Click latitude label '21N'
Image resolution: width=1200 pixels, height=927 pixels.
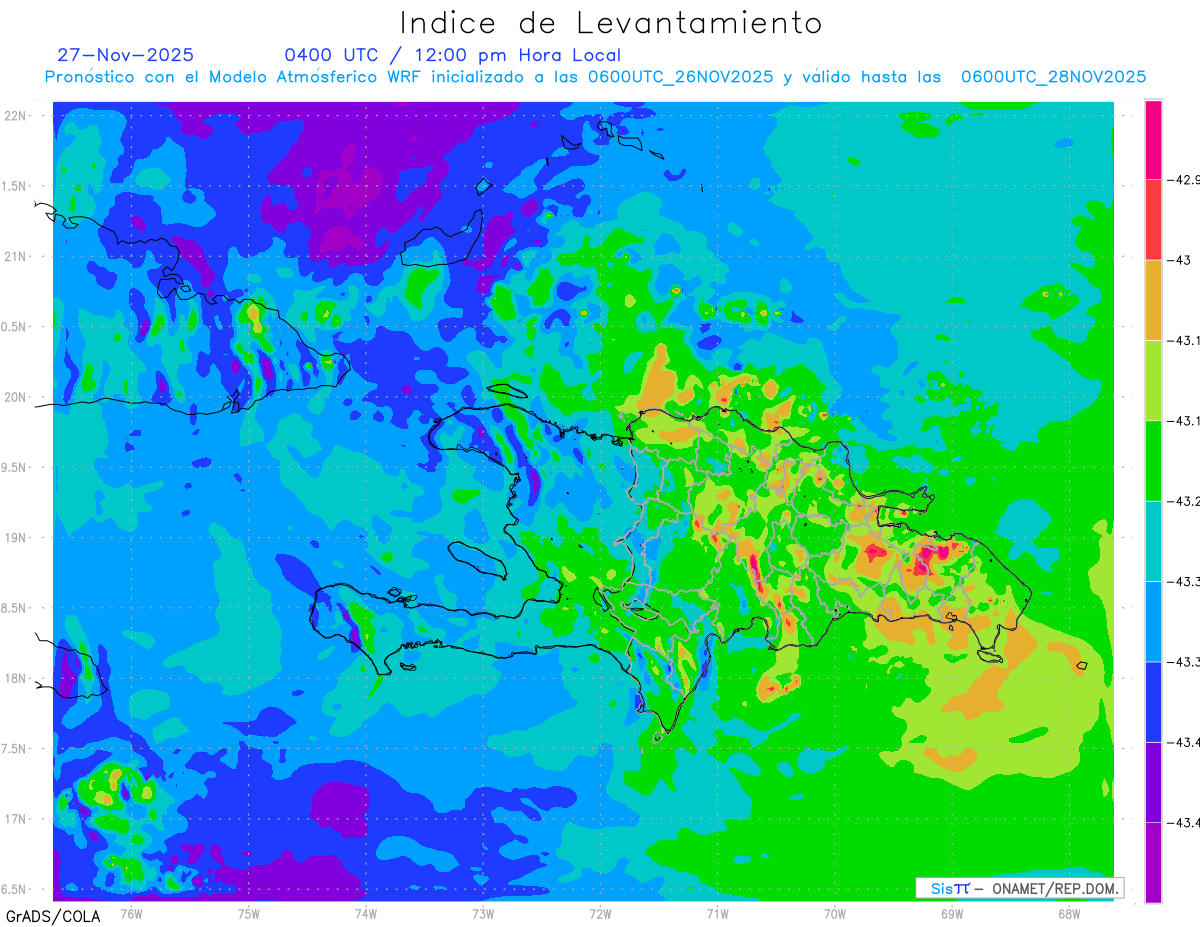[x=16, y=256]
